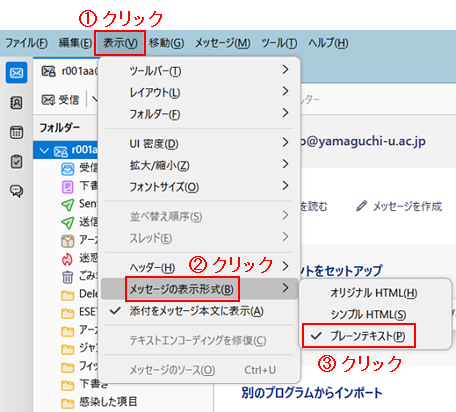The height and width of the screenshot is (412, 456).
Task: Expand フォントサイズ(O) submenu
Action: click(x=200, y=186)
